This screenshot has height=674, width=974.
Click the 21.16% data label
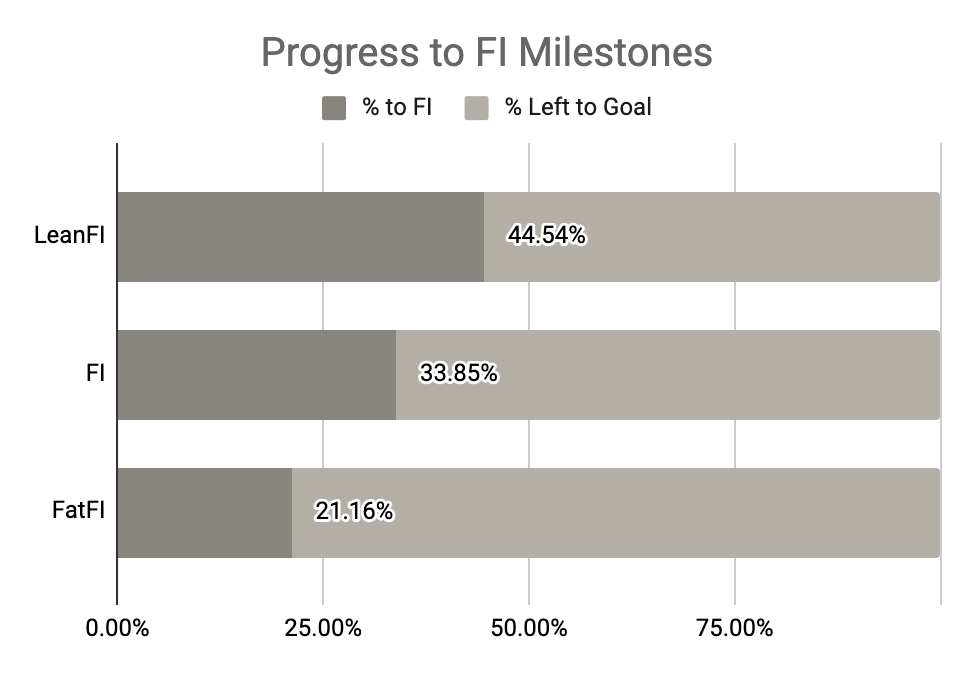click(354, 512)
